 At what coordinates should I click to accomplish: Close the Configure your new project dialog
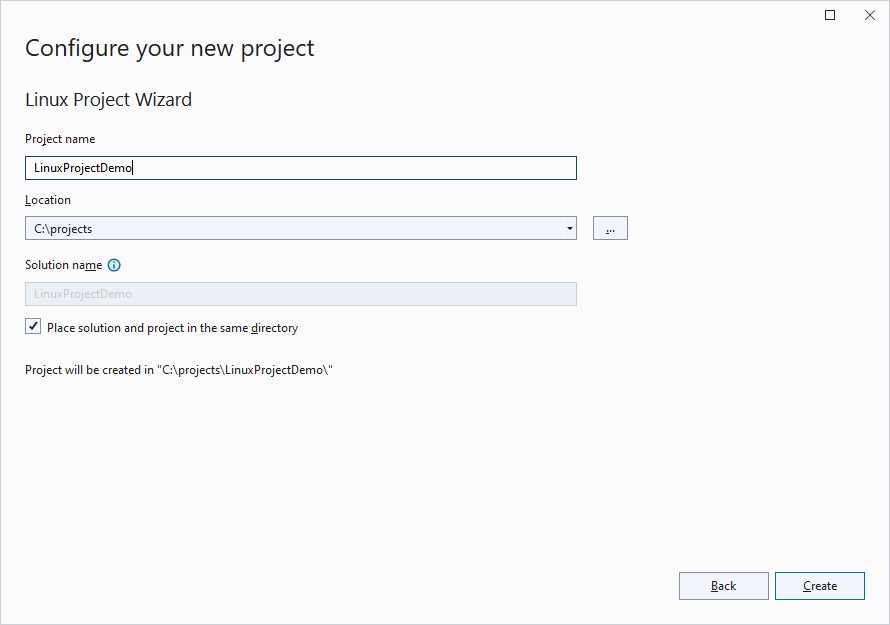pos(869,15)
